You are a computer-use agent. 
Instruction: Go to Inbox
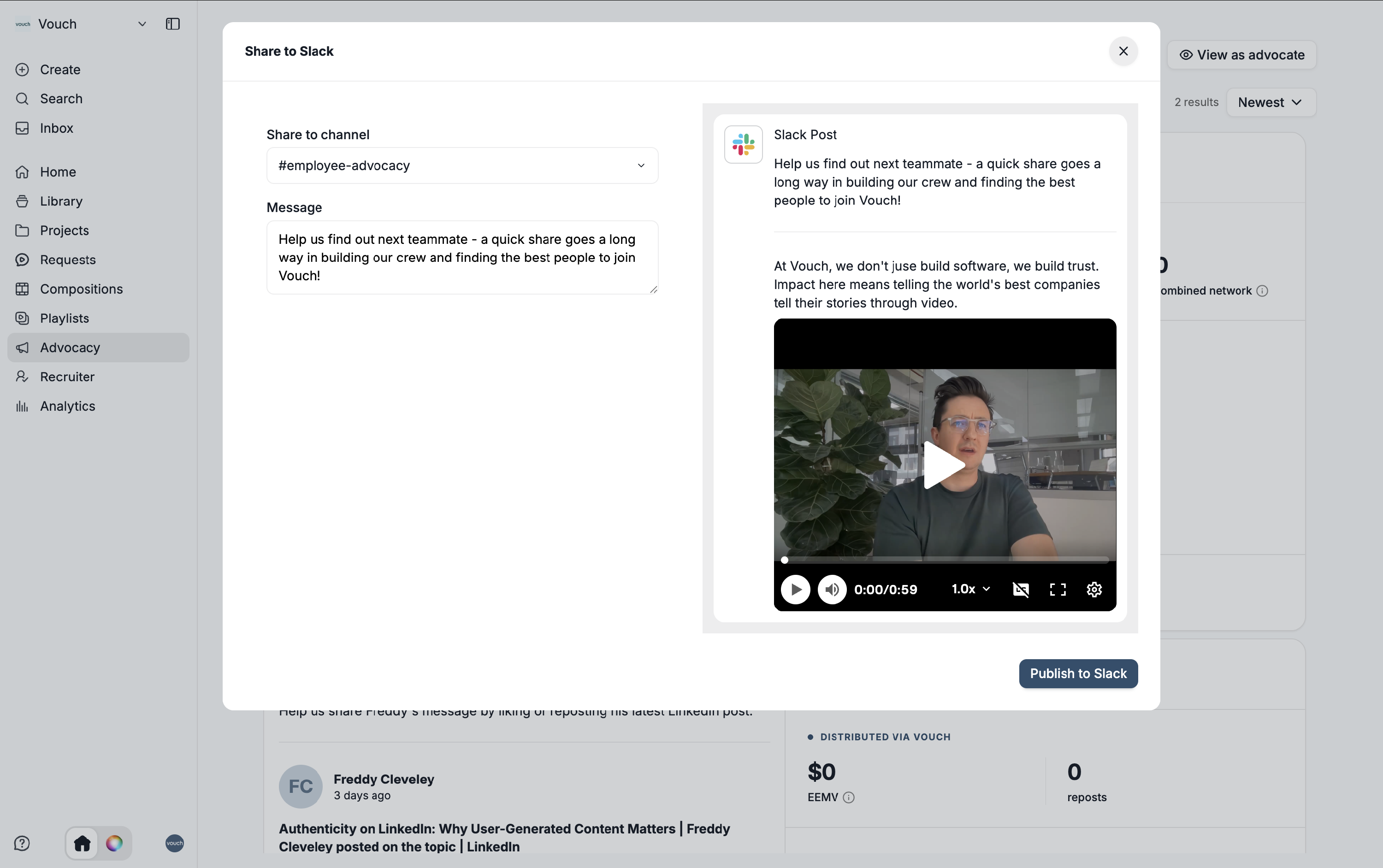tap(98, 128)
